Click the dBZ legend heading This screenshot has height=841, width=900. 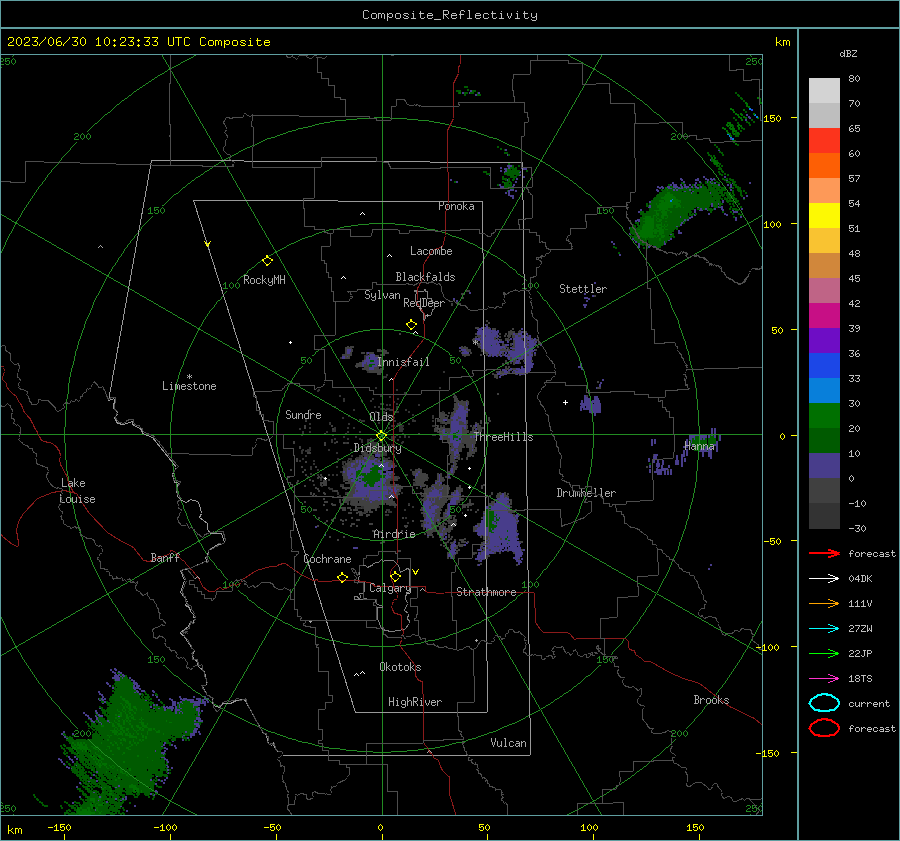(848, 54)
